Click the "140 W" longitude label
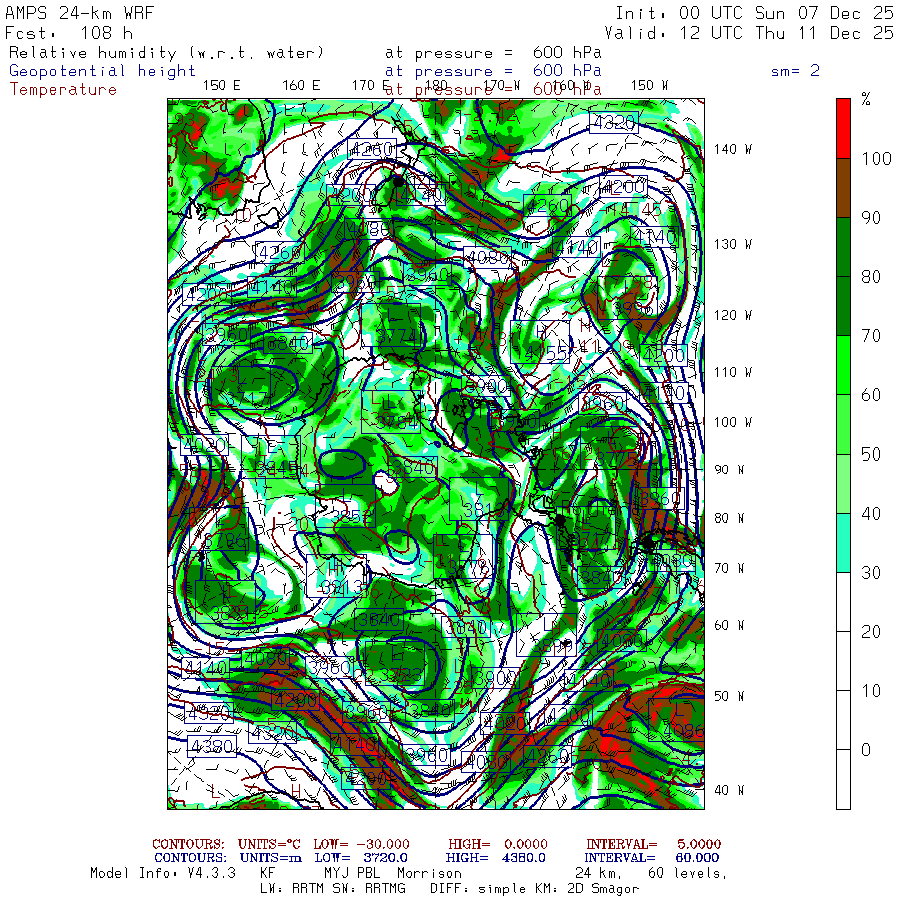This screenshot has height=900, width=900. point(732,149)
